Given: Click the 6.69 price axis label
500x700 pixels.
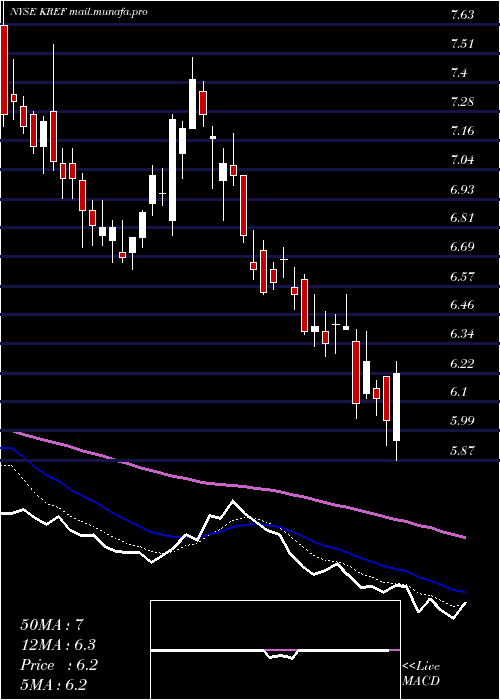Looking at the screenshot, I should (x=462, y=247).
